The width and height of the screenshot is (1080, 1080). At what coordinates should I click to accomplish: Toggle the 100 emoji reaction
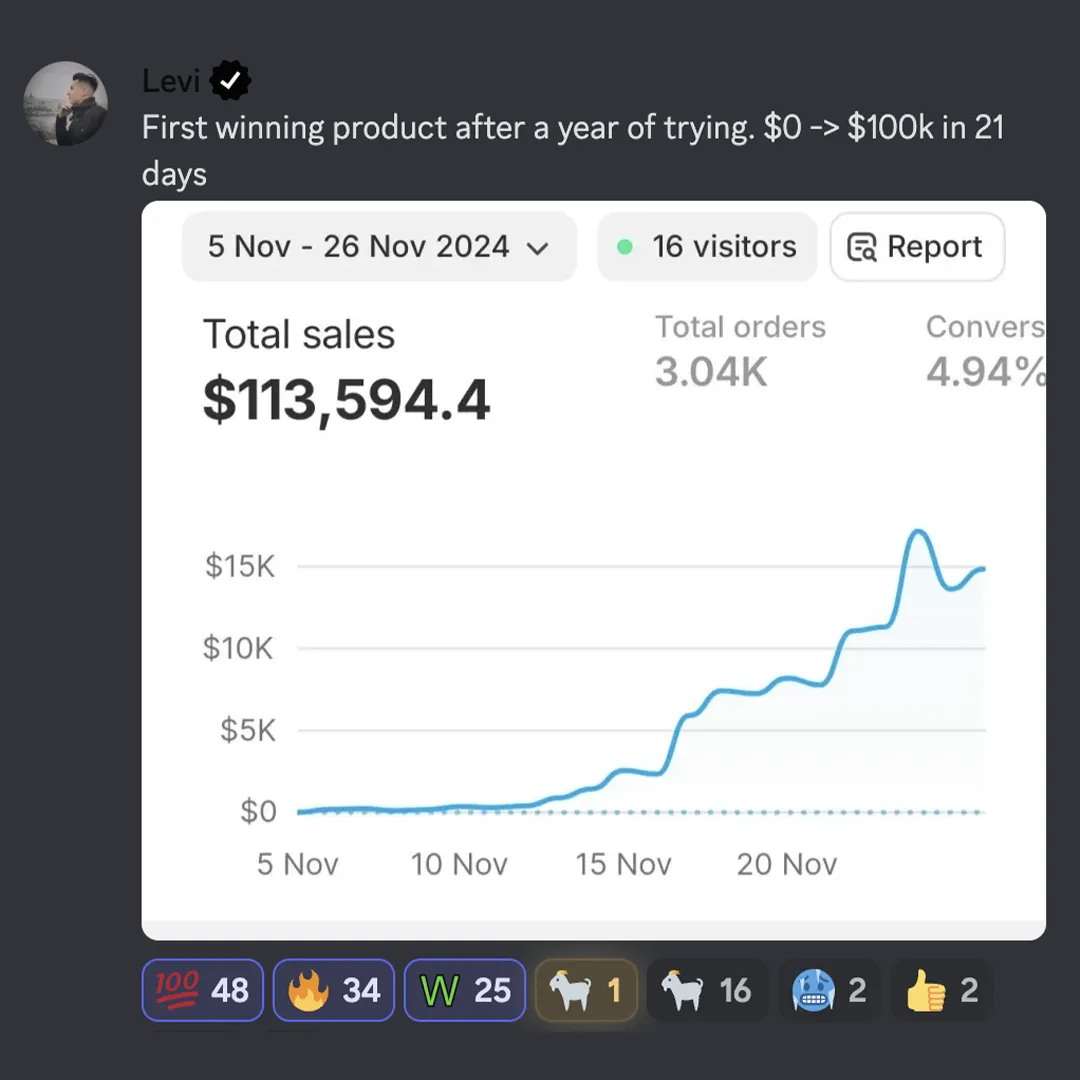coord(202,990)
